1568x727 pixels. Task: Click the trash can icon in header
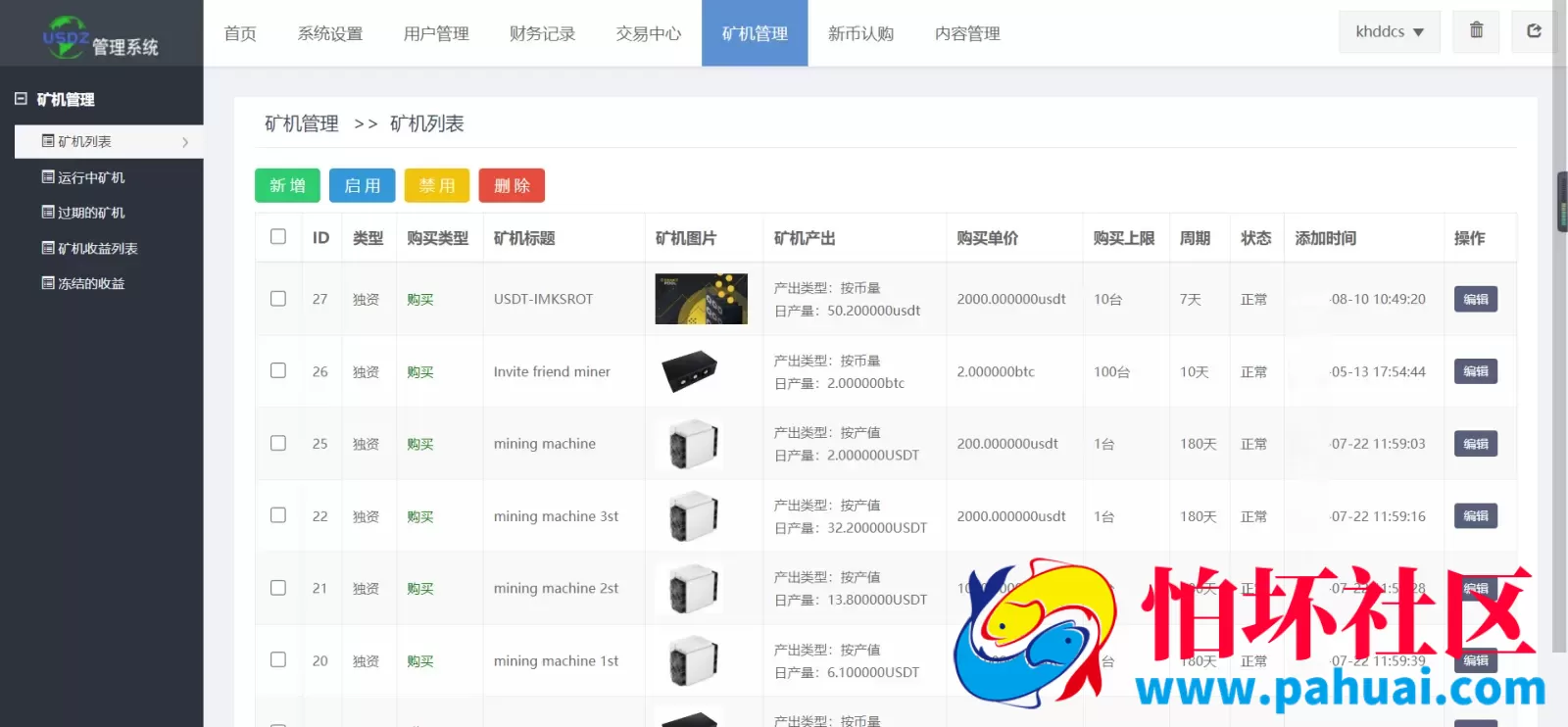1476,31
